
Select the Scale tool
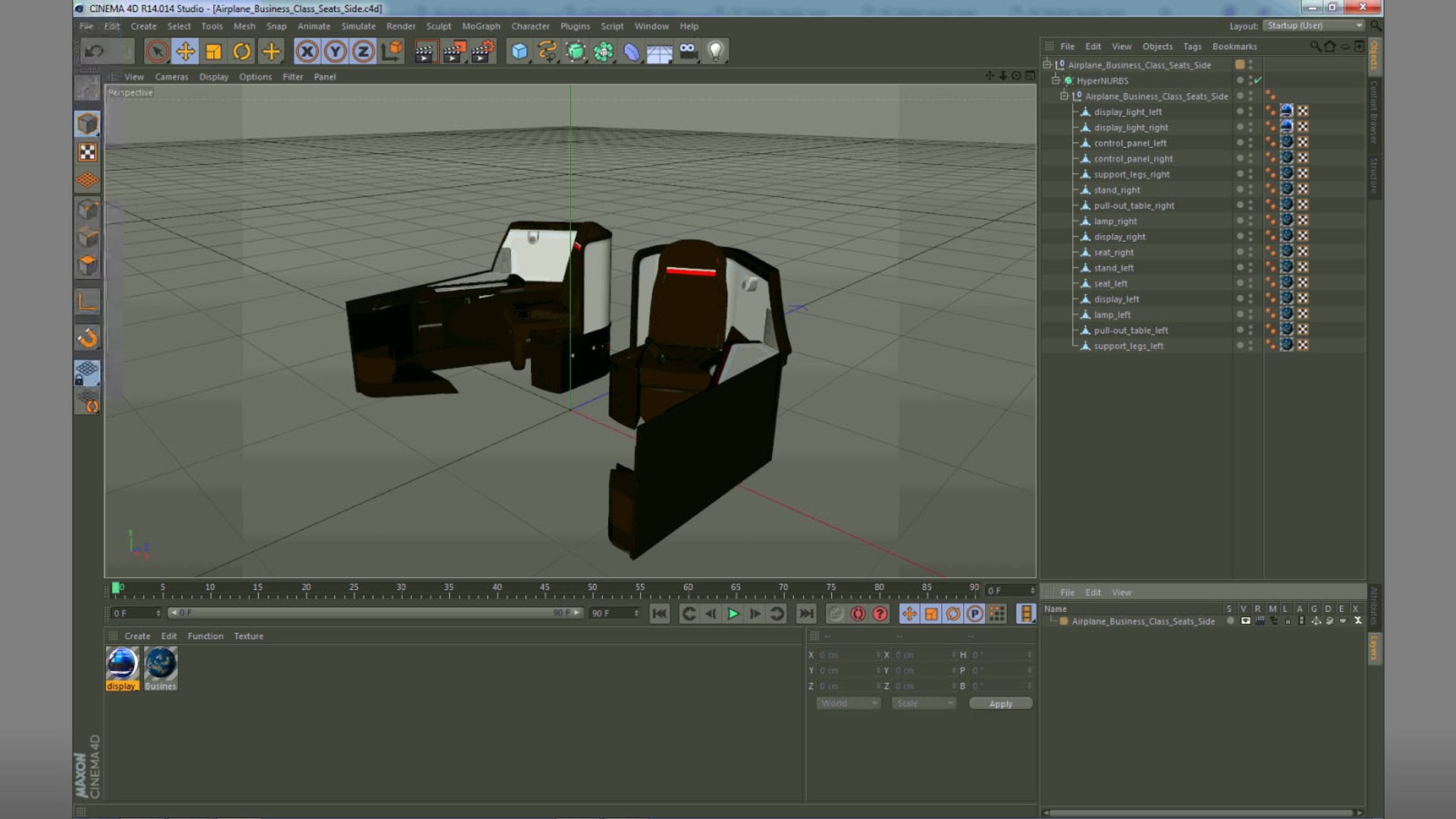(214, 52)
